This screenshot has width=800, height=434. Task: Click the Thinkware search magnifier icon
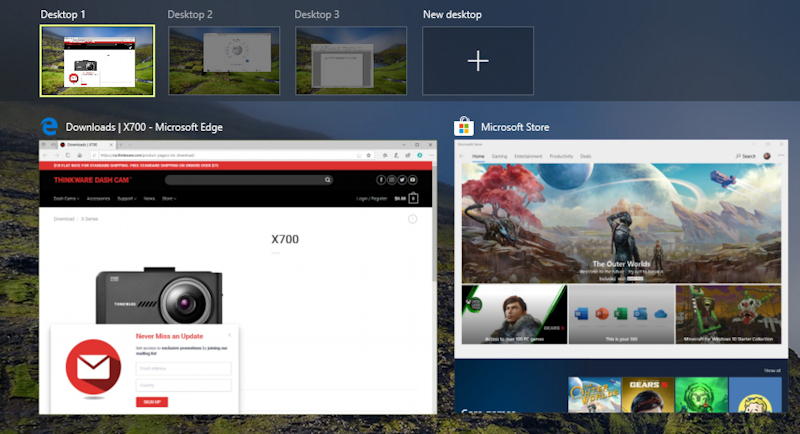pyautogui.click(x=328, y=180)
